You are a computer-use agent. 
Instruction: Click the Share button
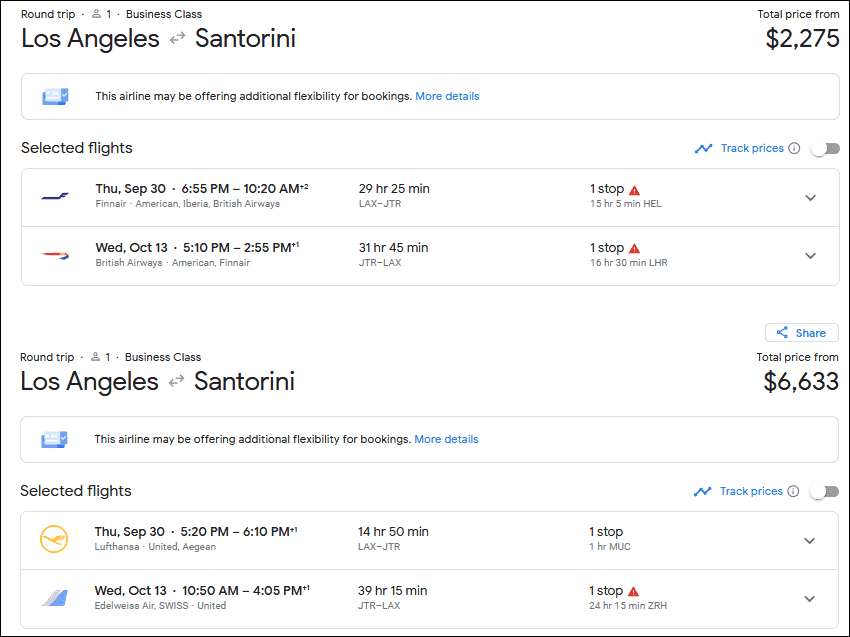click(x=802, y=333)
